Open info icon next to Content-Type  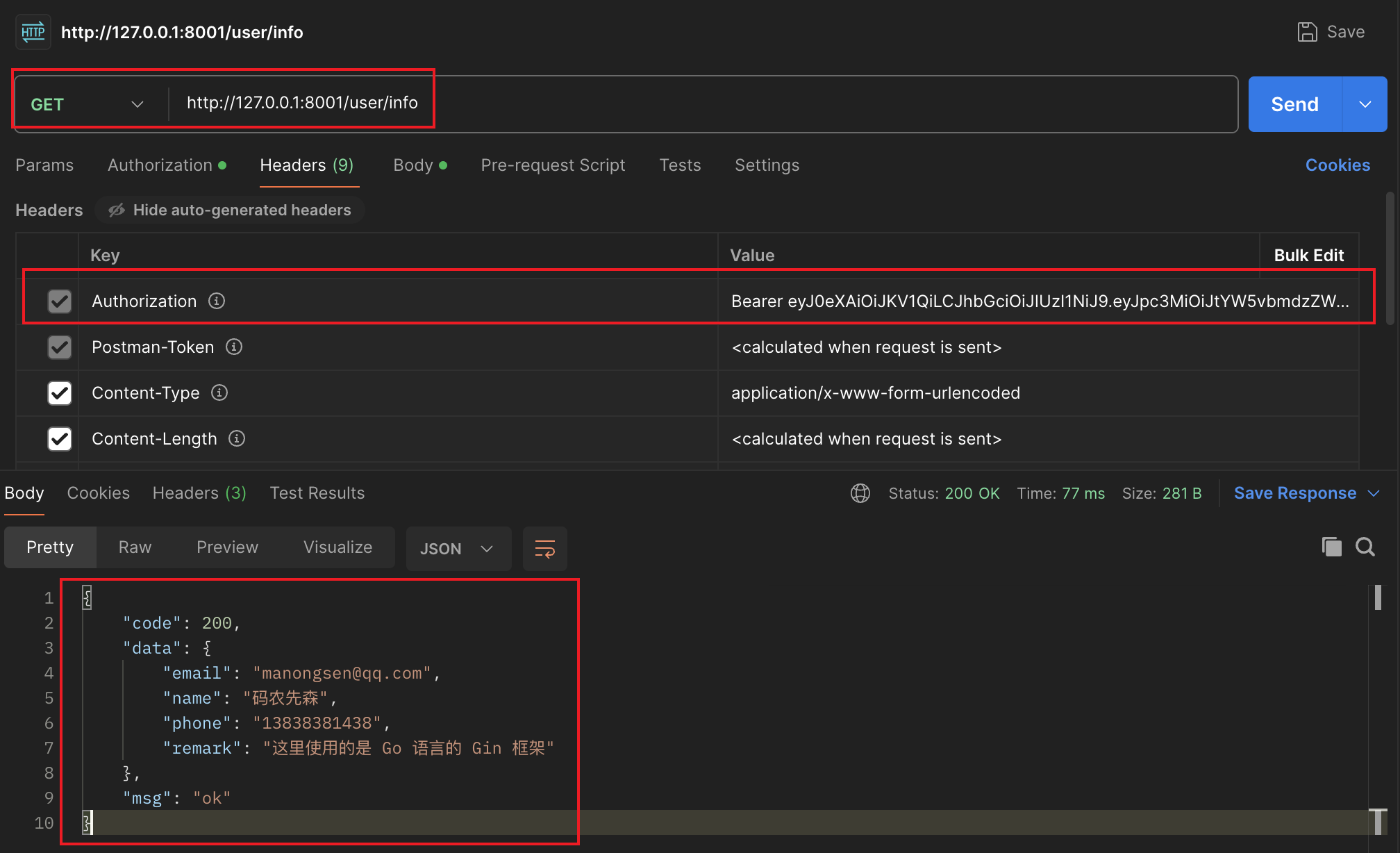(x=219, y=392)
